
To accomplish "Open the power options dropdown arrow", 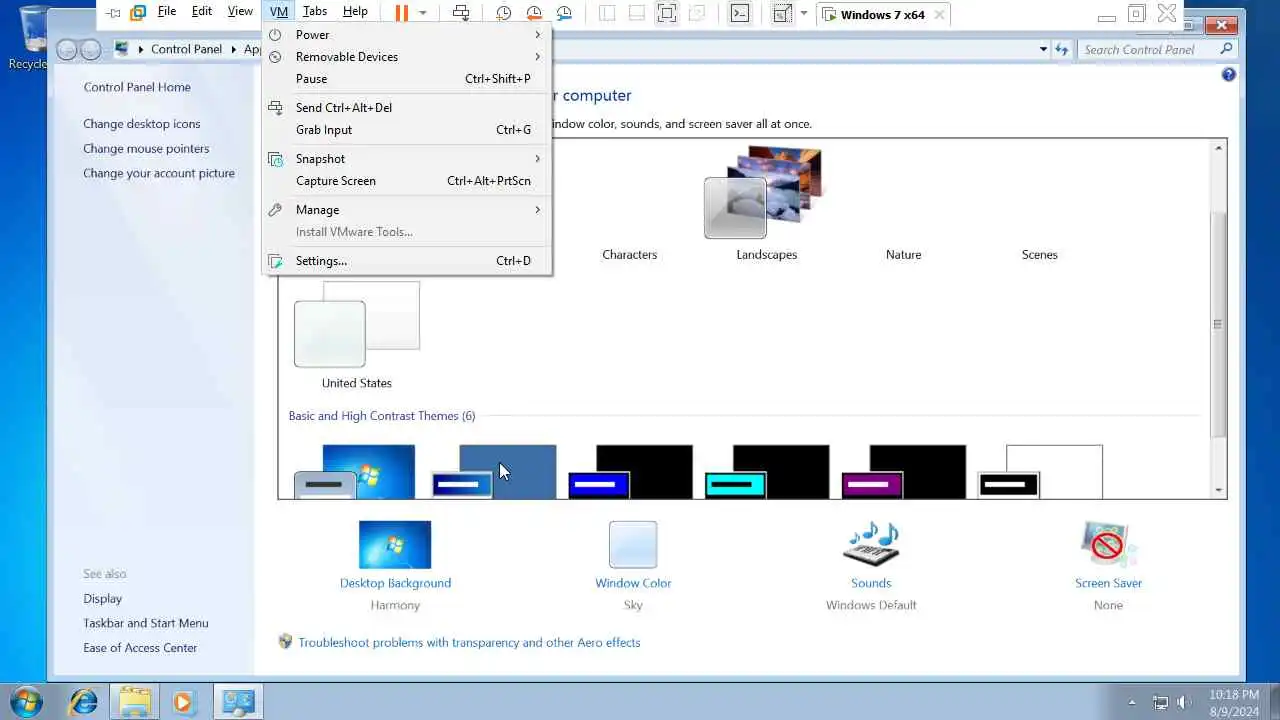I will (x=423, y=13).
